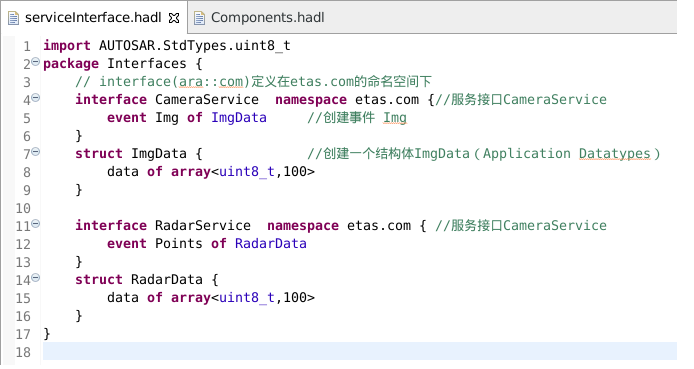Click the import keyword on line 1

tap(67, 46)
